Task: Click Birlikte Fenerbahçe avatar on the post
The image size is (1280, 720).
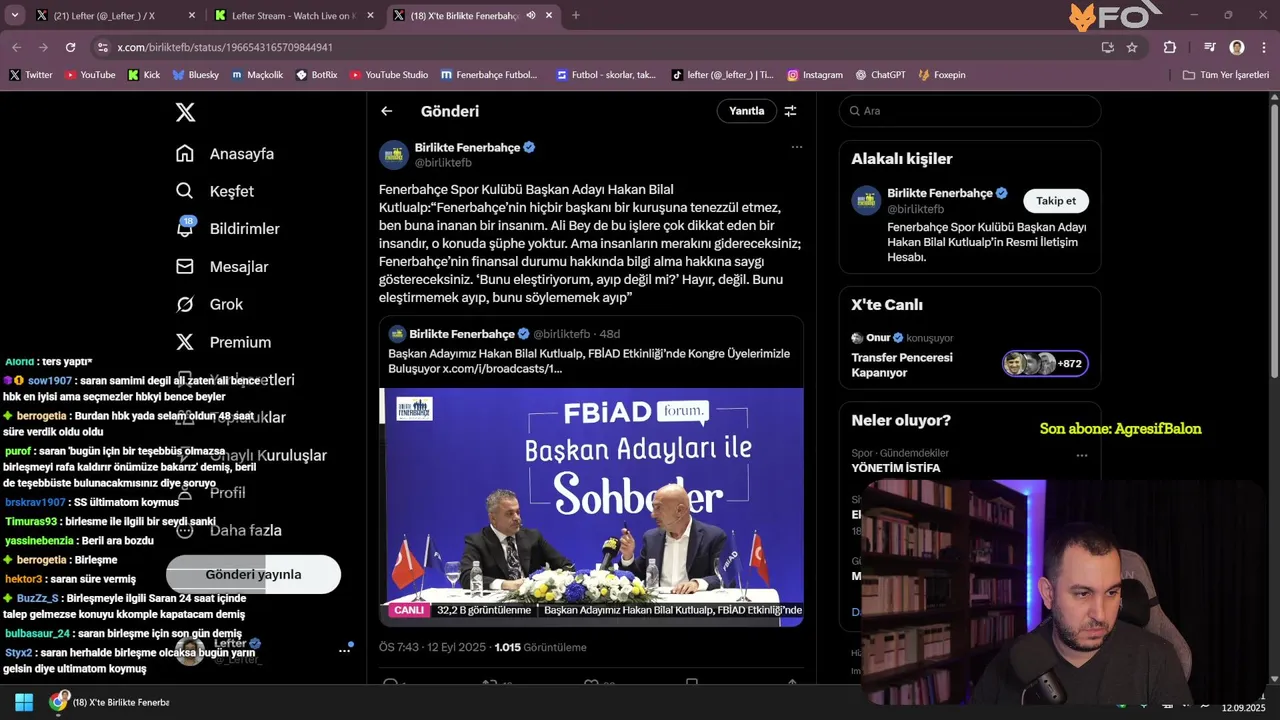Action: coord(393,154)
